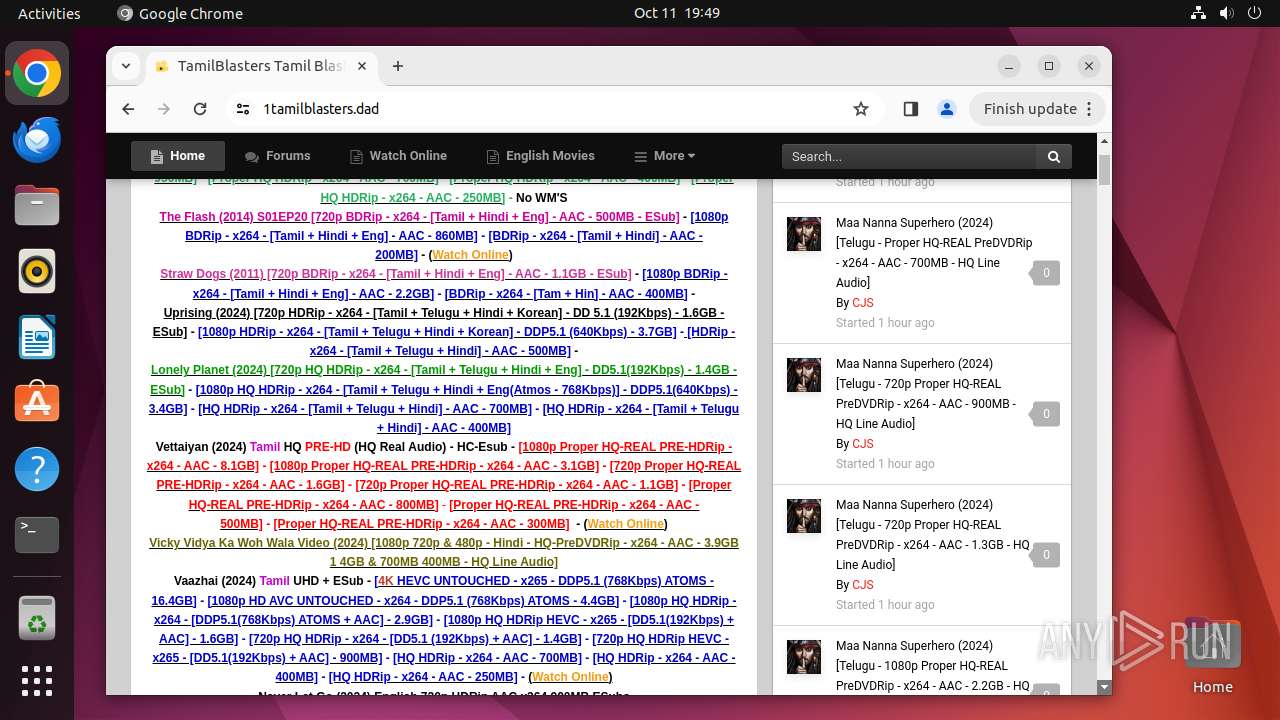Launch Terminal from the dock
1280x720 pixels.
click(x=37, y=535)
